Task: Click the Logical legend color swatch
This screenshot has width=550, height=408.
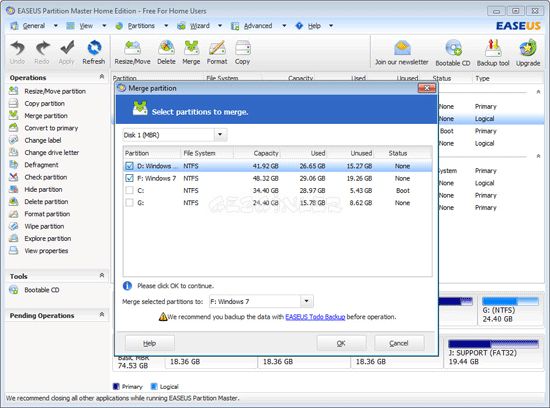Action: (154, 386)
